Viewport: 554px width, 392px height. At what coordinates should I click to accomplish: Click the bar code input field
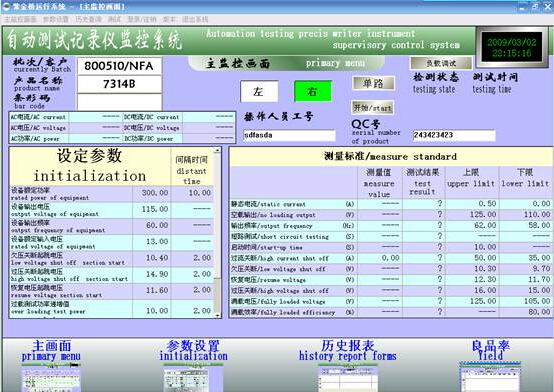pyautogui.click(x=119, y=103)
